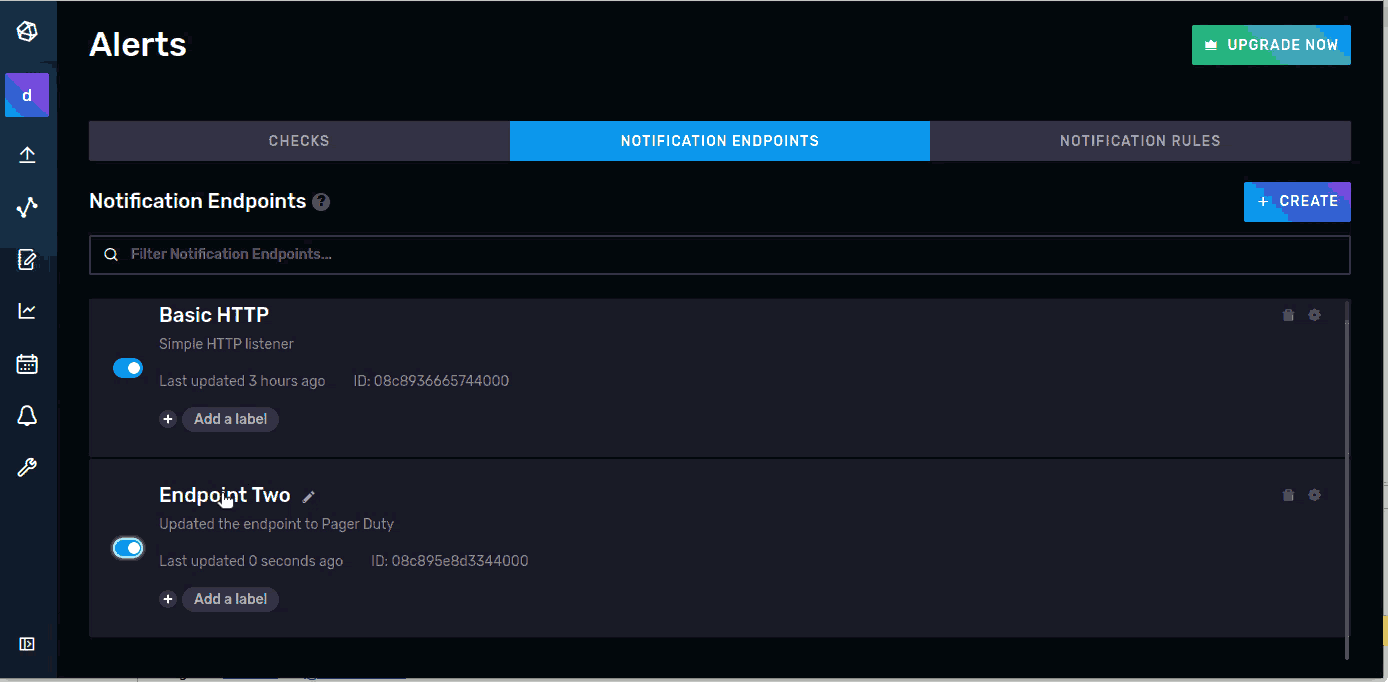
Task: Open the Data Explorer from sidebar
Action: click(27, 208)
